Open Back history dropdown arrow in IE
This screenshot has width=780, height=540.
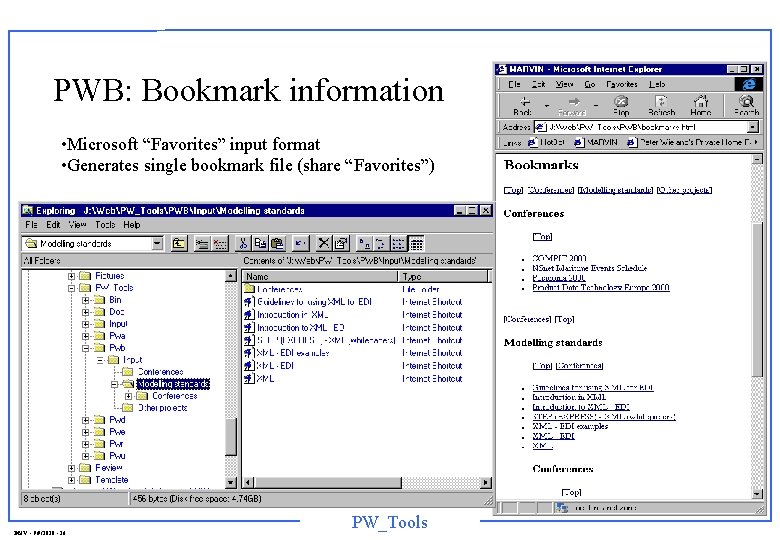pos(547,105)
